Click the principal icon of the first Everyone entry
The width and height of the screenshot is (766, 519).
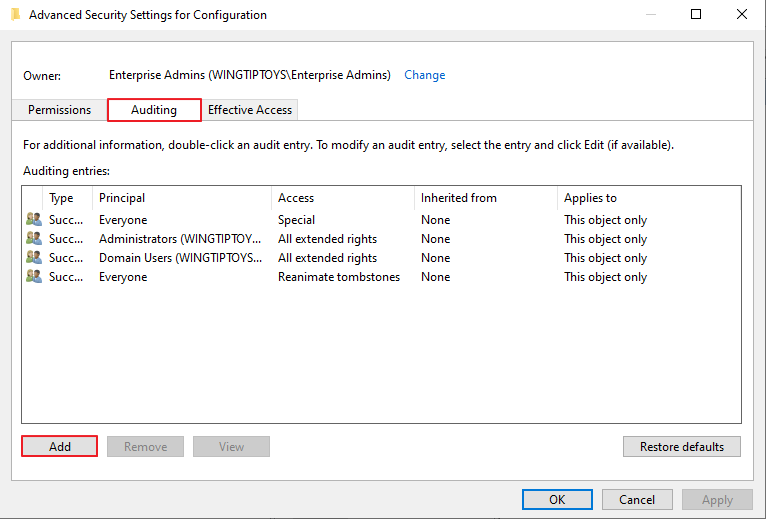[34, 219]
